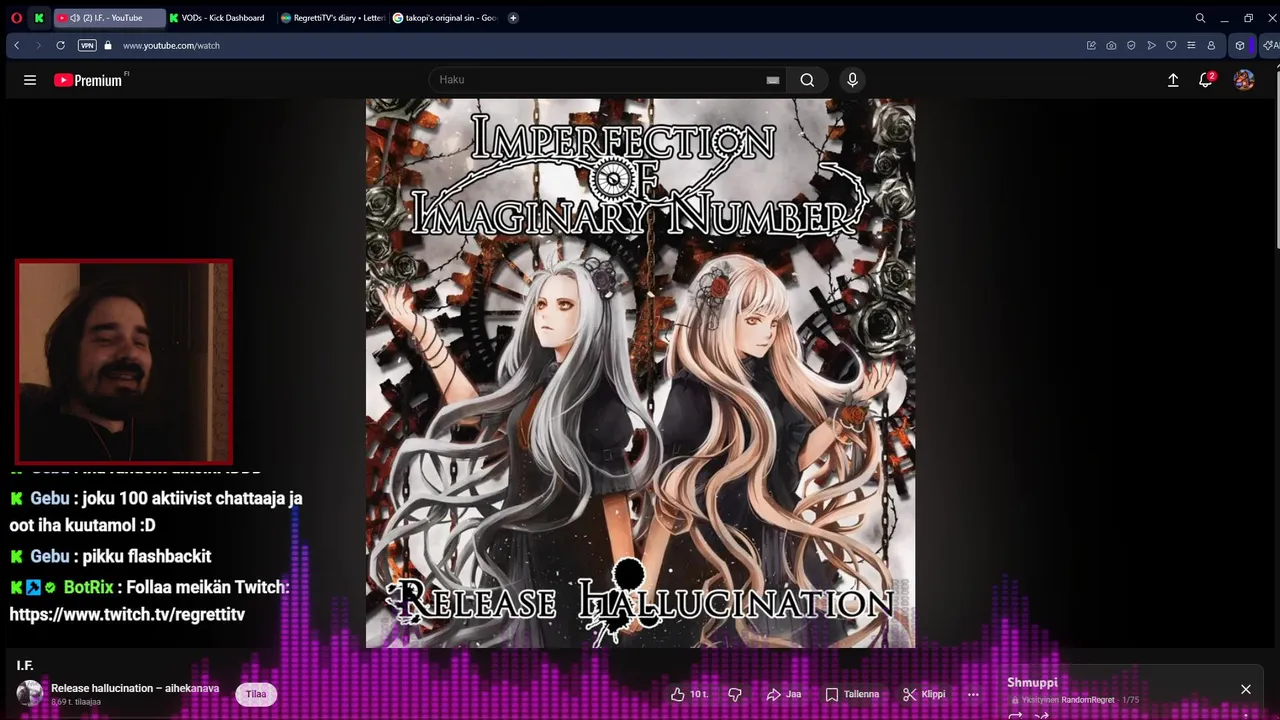This screenshot has height=720, width=1280.
Task: Create a clip with Klippi button
Action: pos(924,694)
